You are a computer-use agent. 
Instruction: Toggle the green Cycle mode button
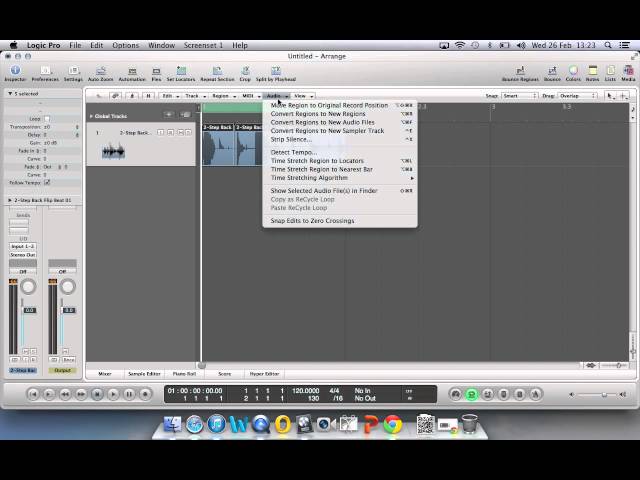coord(472,394)
